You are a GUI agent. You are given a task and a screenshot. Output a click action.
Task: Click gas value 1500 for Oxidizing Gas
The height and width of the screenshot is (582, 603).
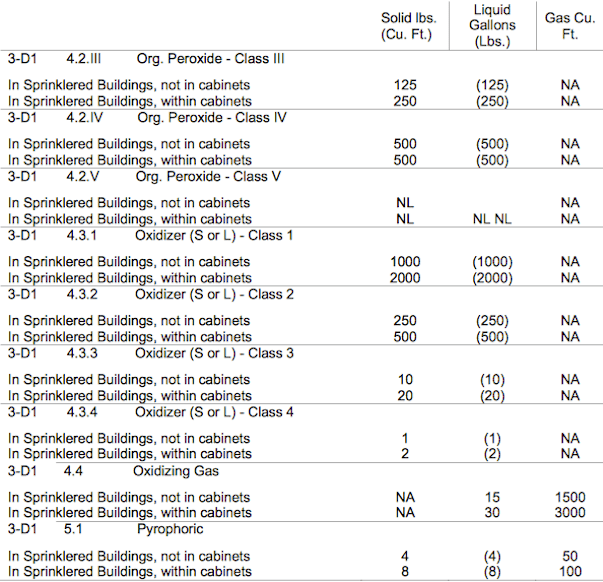point(570,497)
